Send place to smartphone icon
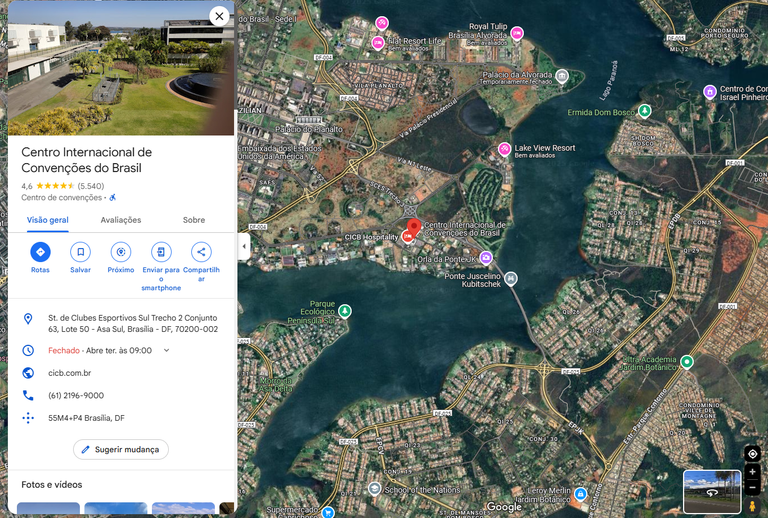768x518 pixels. 161,252
